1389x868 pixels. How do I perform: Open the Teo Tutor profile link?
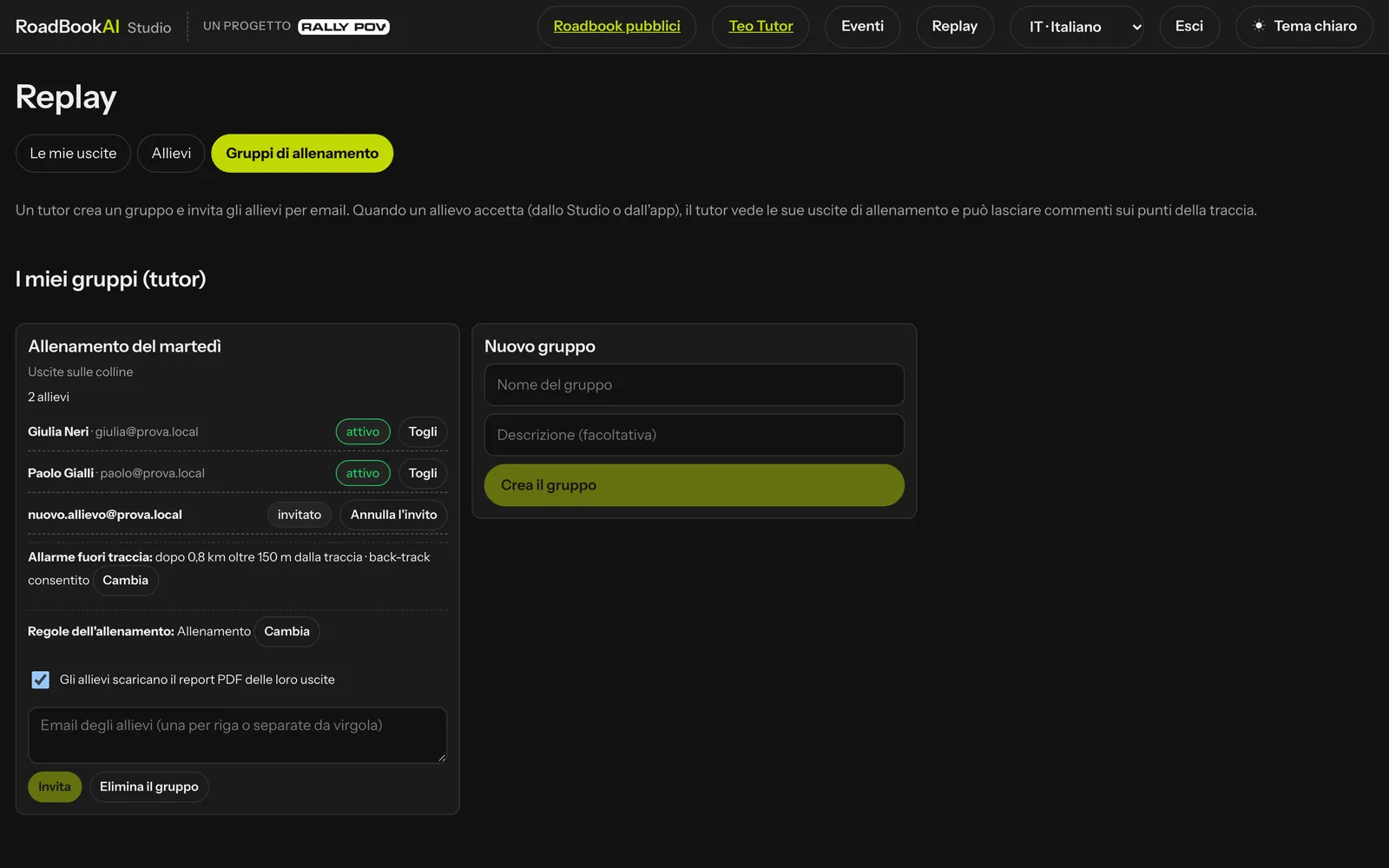tap(760, 27)
